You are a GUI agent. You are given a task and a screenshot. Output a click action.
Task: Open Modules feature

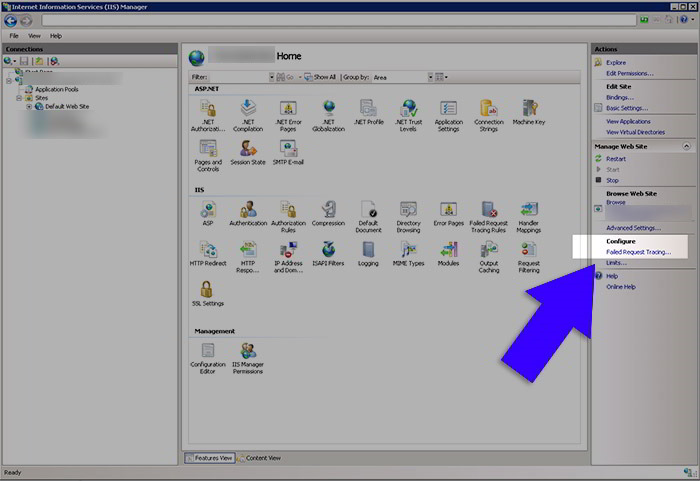click(449, 253)
